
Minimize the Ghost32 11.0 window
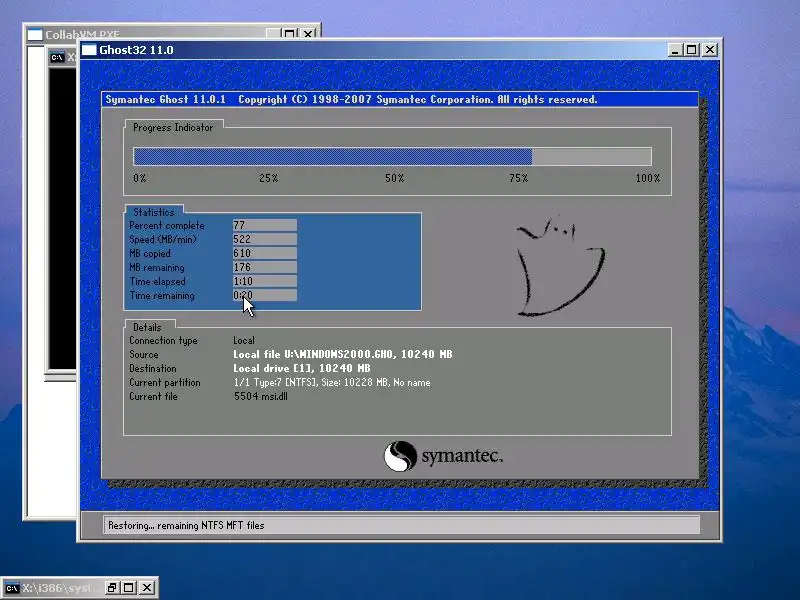pyautogui.click(x=675, y=49)
